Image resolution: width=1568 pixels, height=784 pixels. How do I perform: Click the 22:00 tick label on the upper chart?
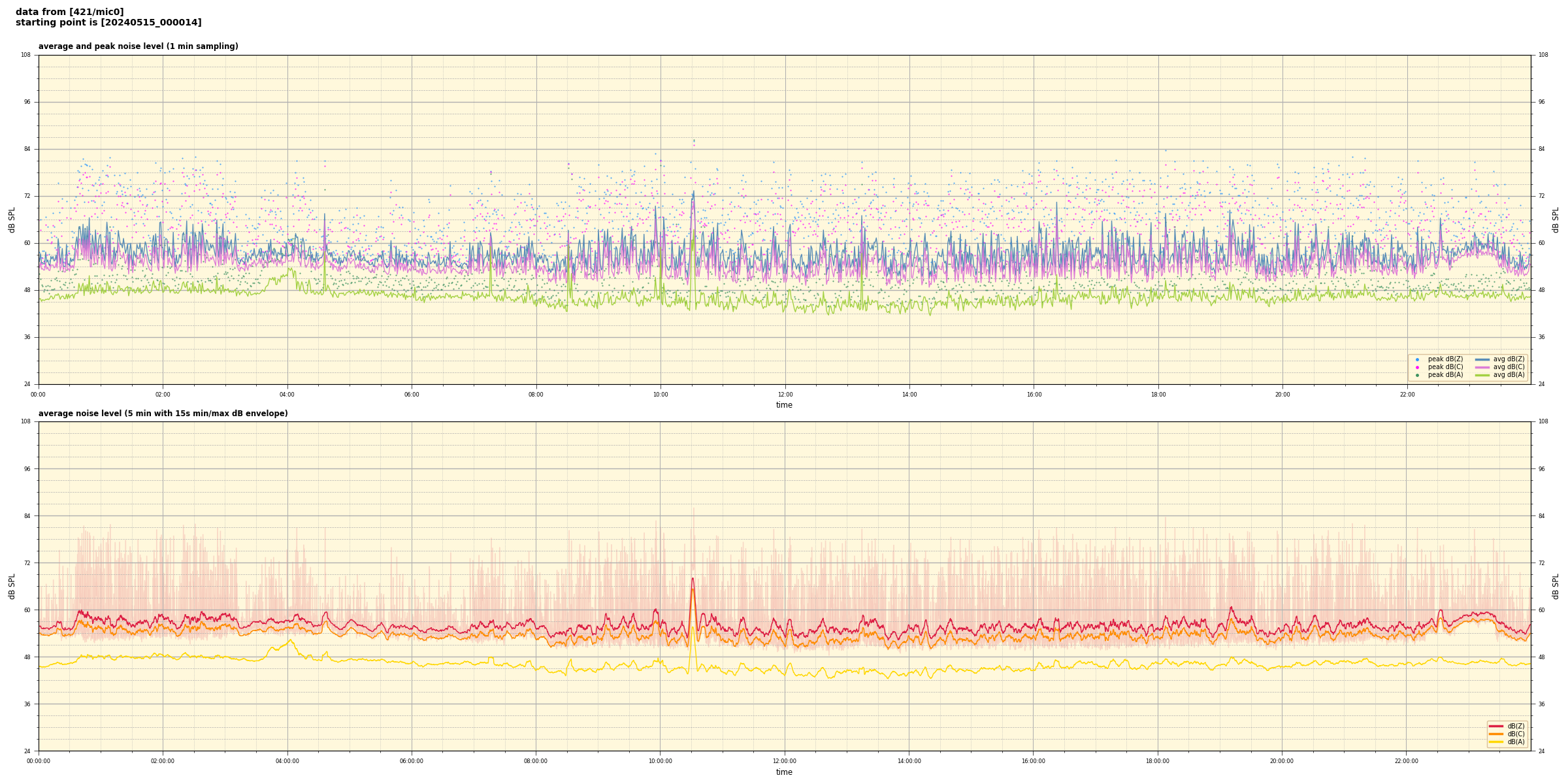pos(1407,395)
